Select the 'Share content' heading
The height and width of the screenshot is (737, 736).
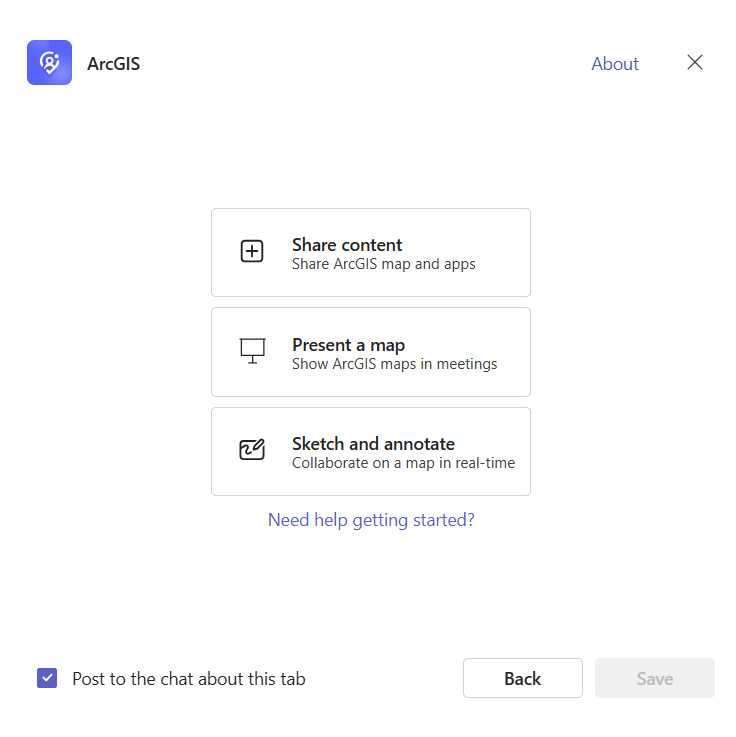(x=347, y=245)
